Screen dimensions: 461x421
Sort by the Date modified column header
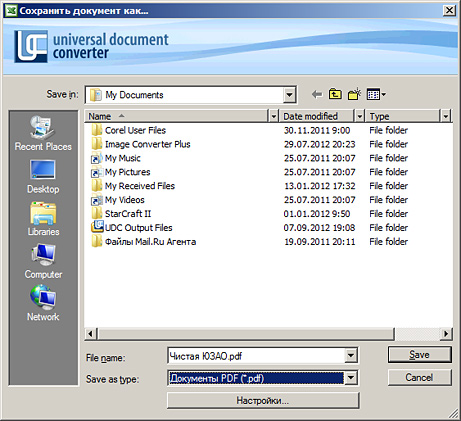317,116
